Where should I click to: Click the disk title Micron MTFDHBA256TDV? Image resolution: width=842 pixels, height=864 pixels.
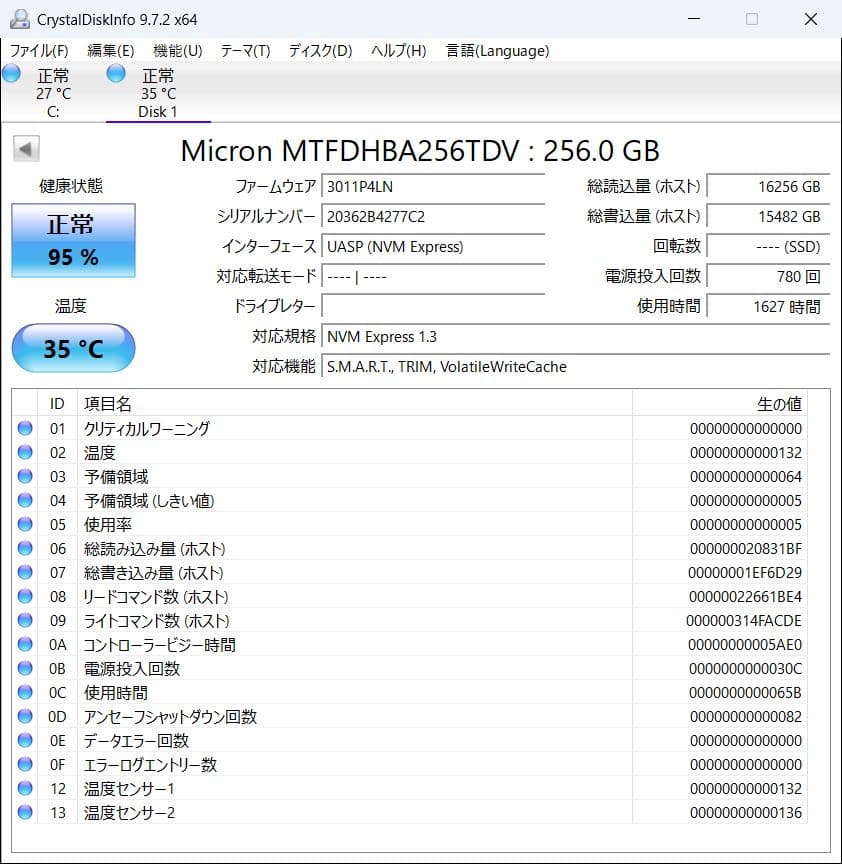point(420,150)
